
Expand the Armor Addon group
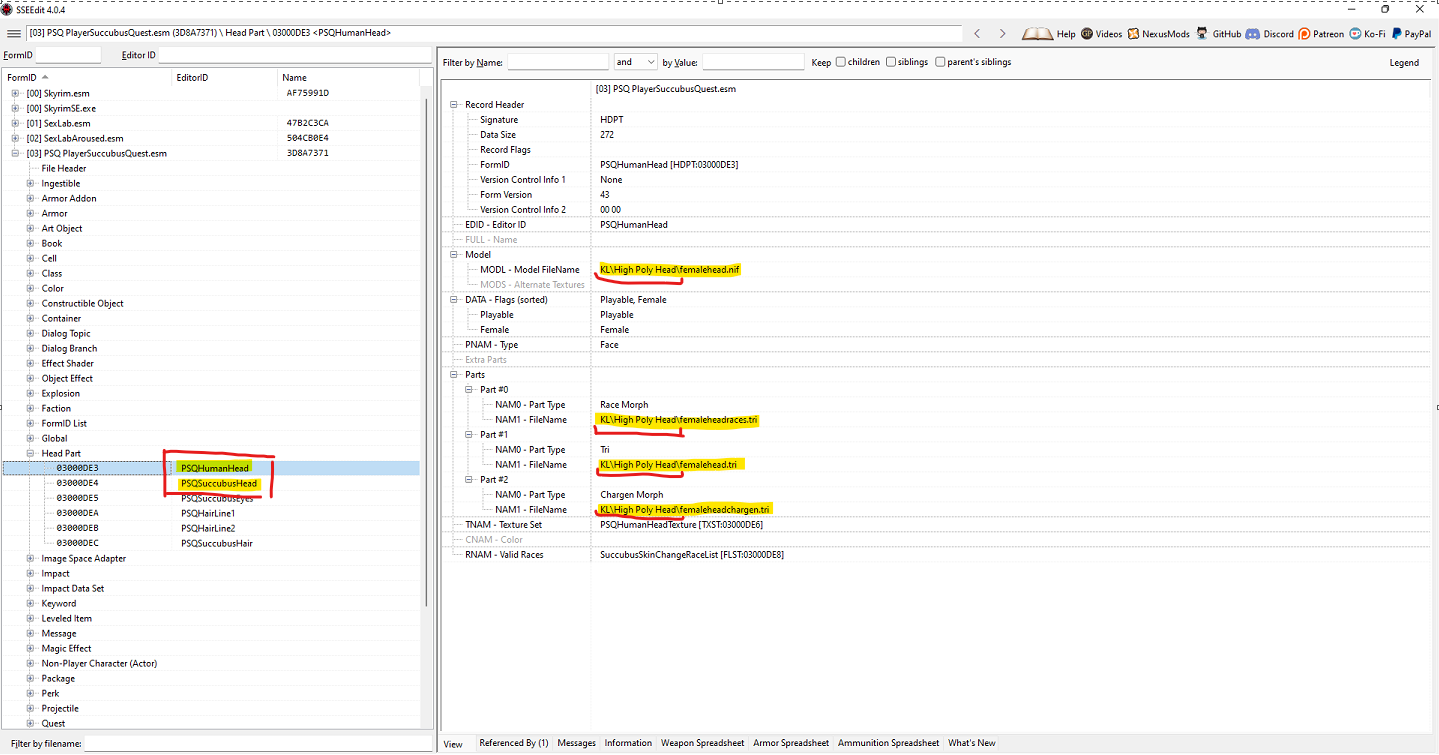click(30, 198)
